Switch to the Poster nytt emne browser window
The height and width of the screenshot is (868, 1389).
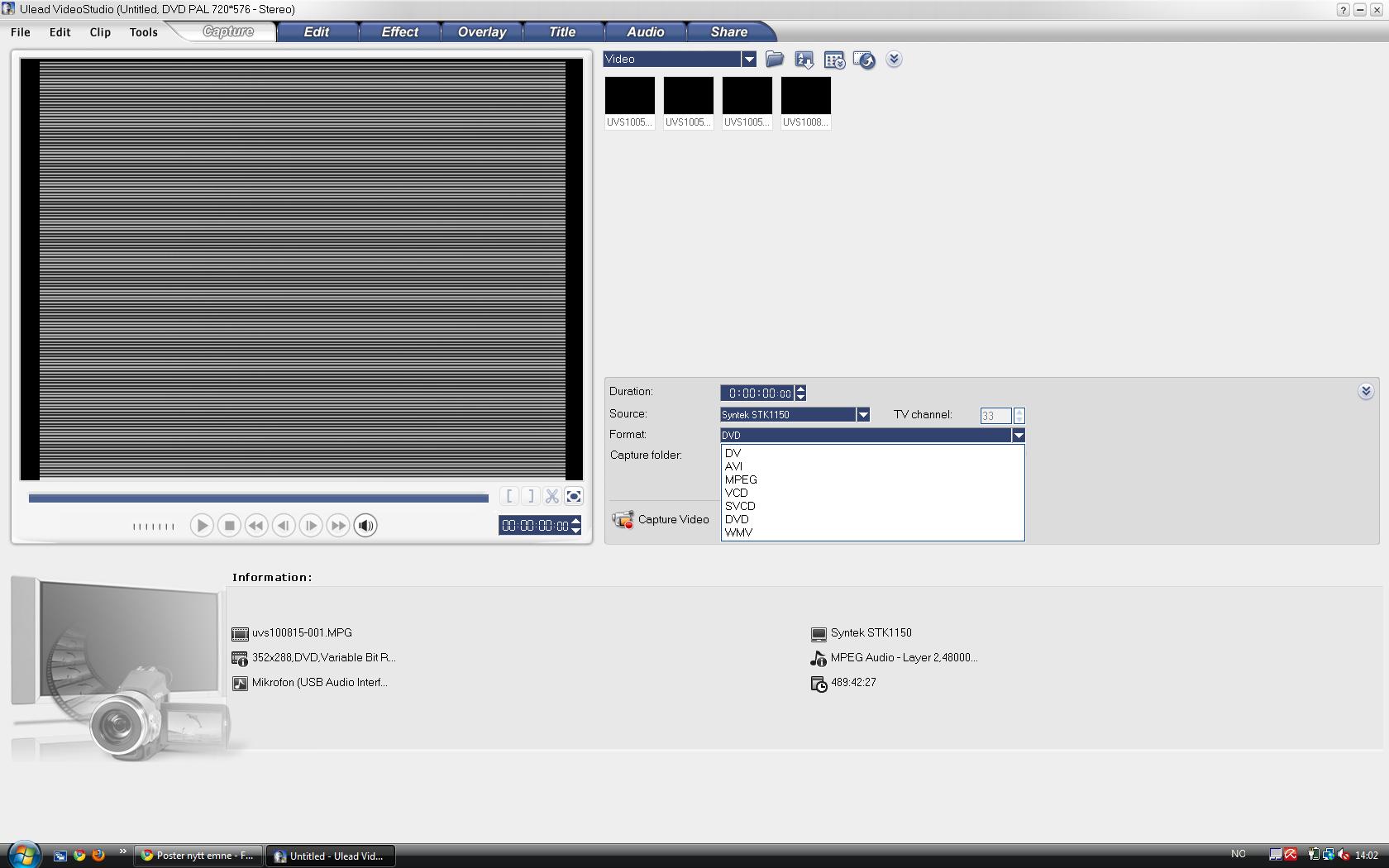click(x=198, y=856)
